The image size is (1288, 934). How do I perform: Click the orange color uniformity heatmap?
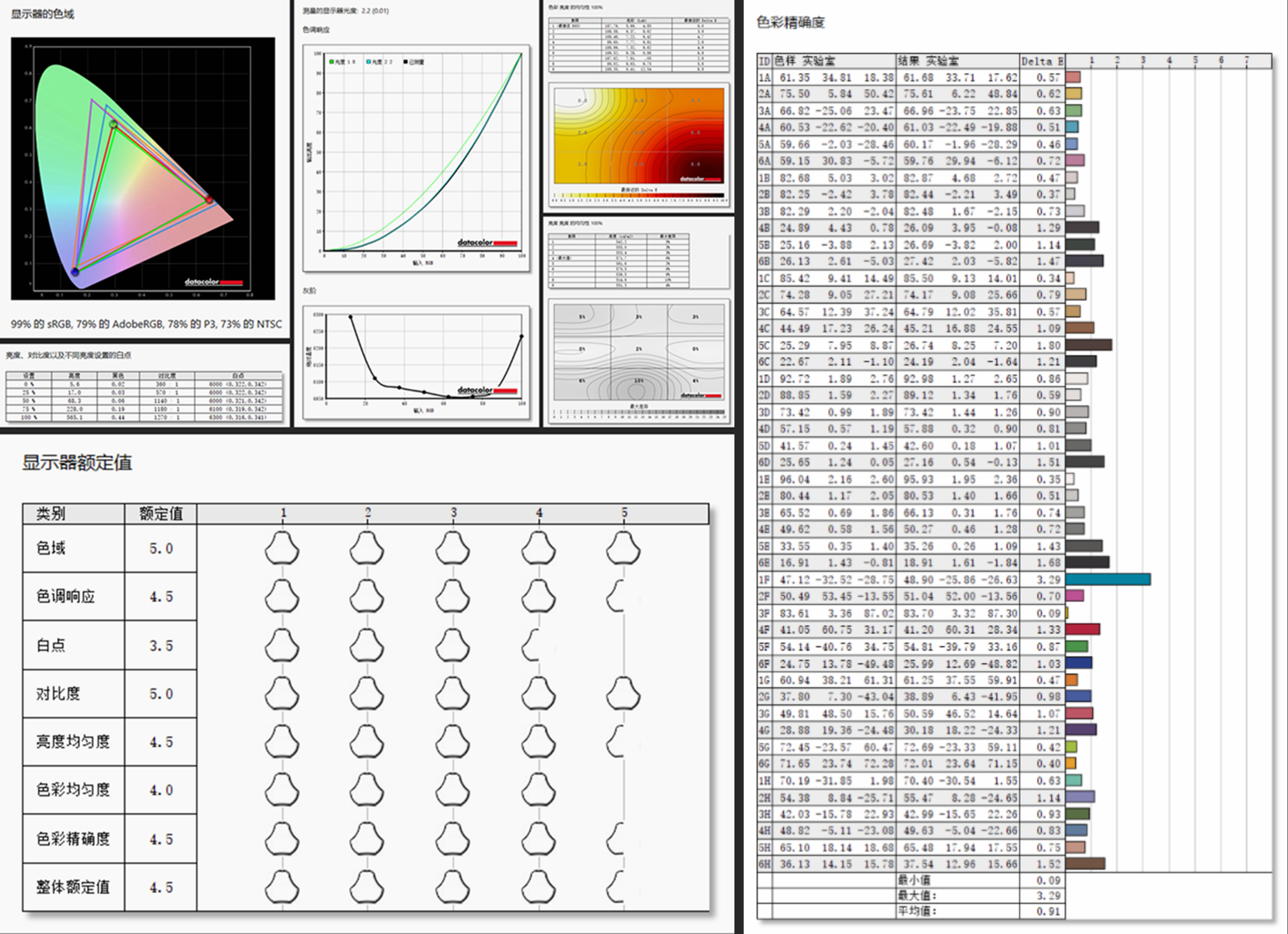[639, 136]
